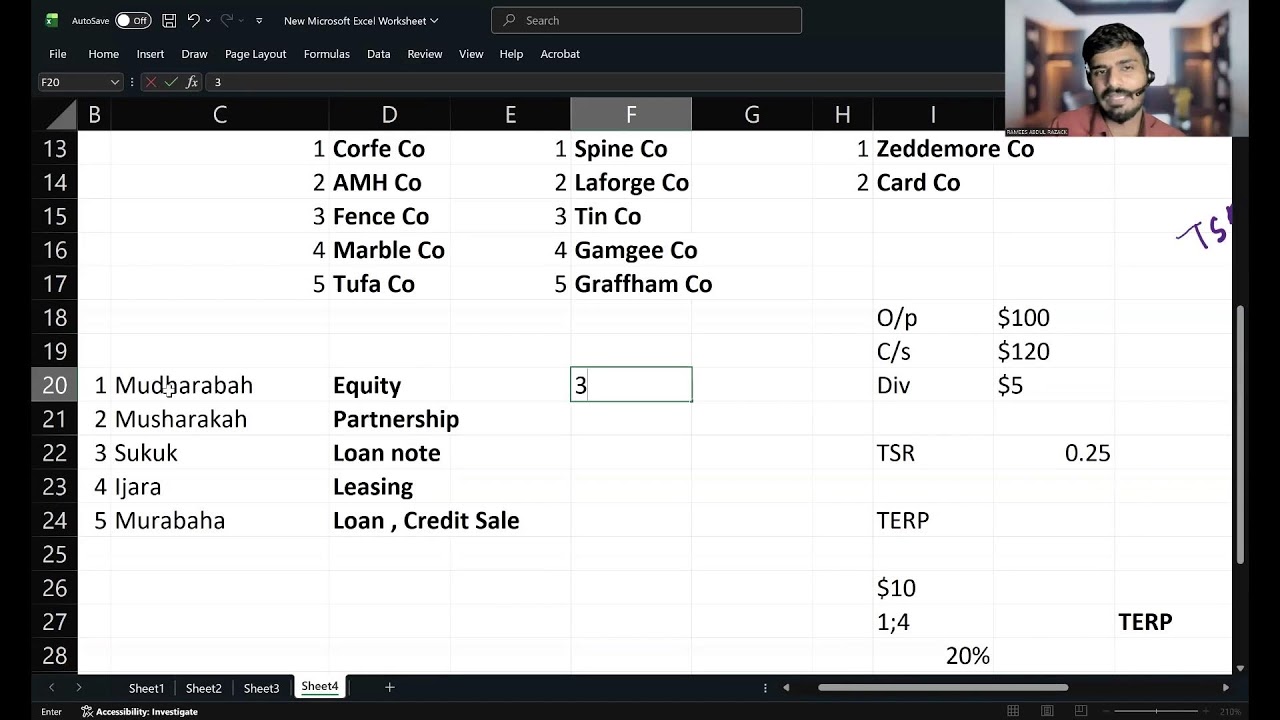
Task: Click the Redo arrow icon
Action: [226, 20]
